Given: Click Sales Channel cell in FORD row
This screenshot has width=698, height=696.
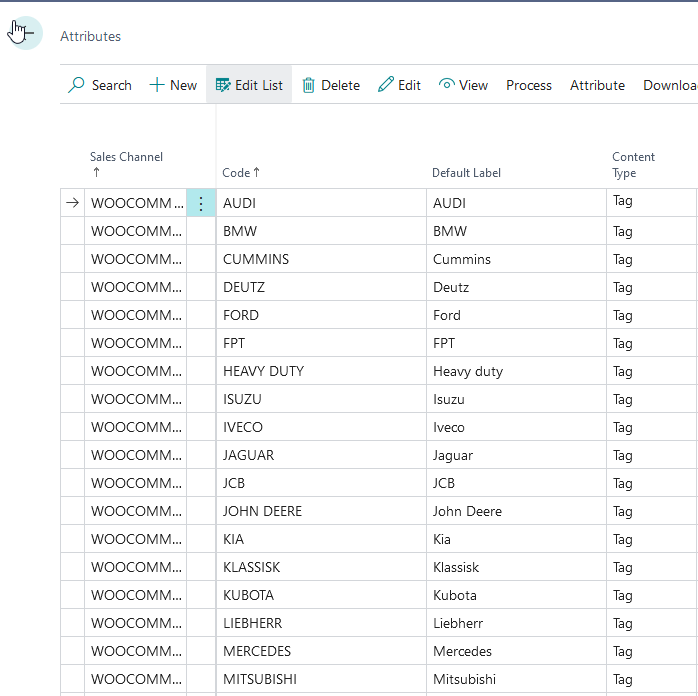Looking at the screenshot, I should [x=135, y=315].
